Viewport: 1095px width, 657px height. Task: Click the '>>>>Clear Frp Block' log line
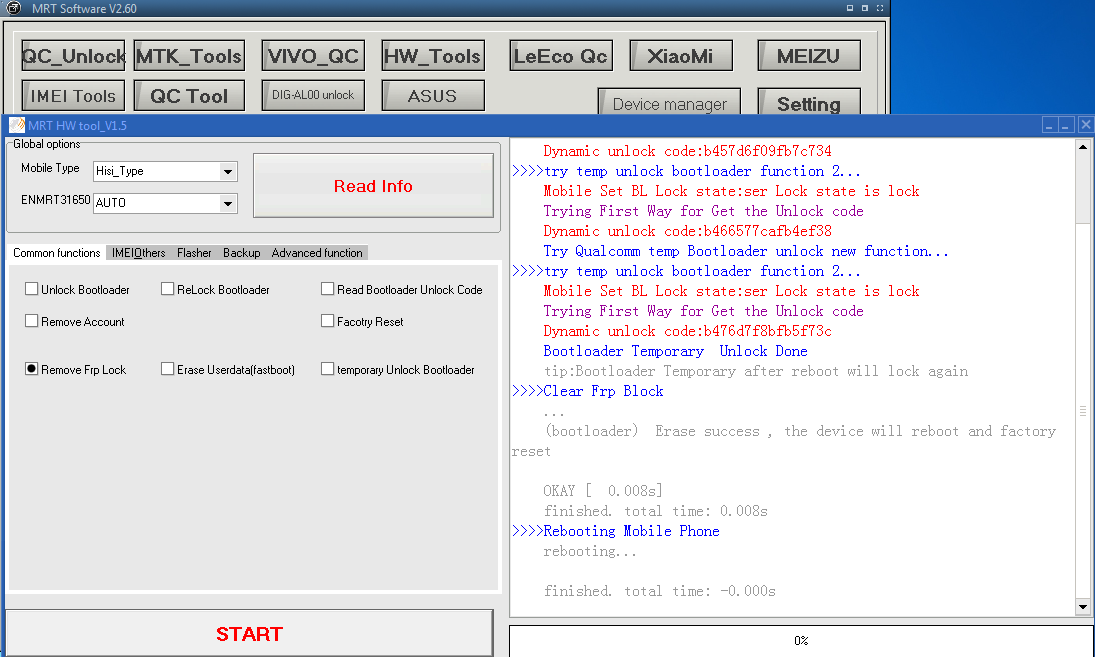click(x=588, y=391)
